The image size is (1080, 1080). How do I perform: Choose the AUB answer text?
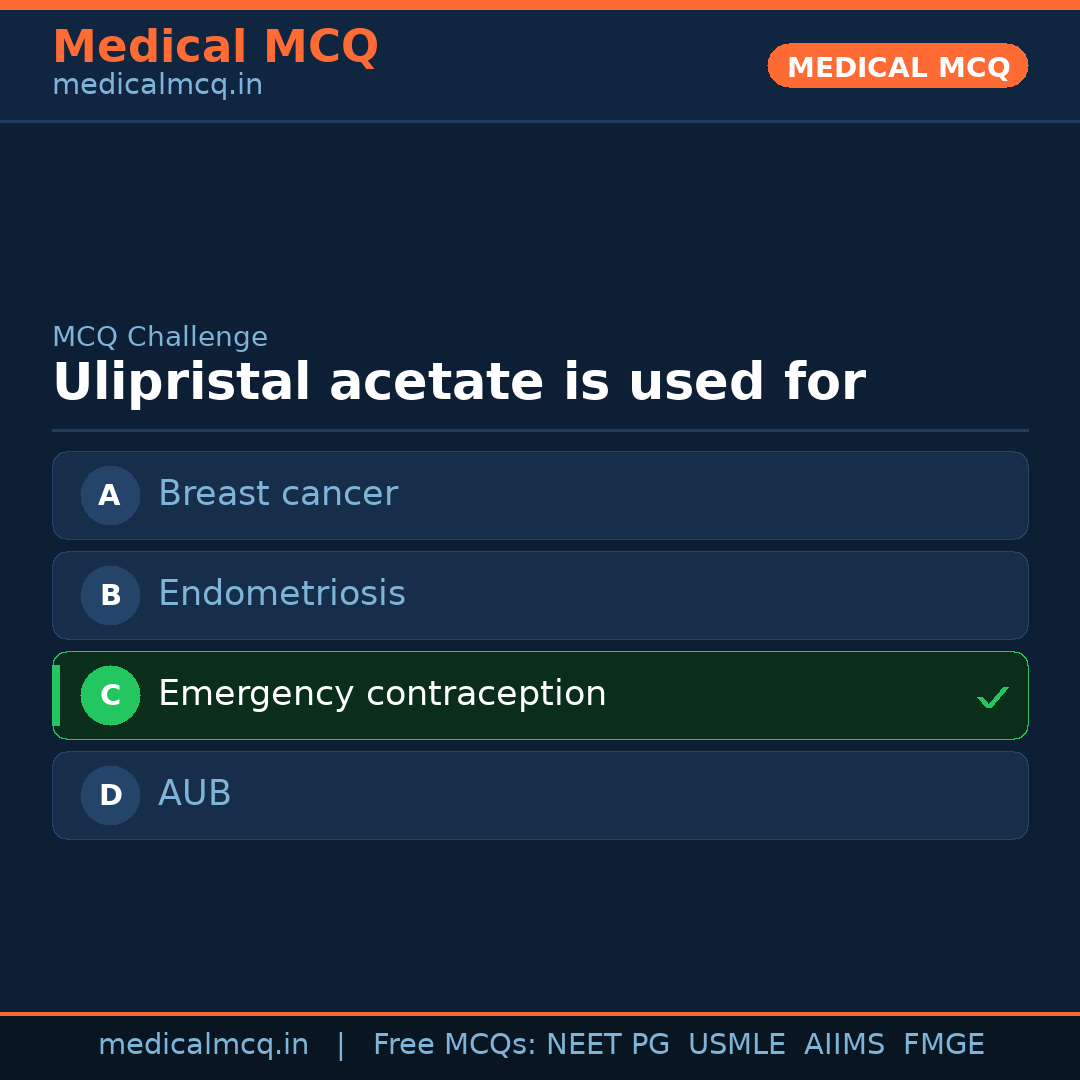coord(195,794)
